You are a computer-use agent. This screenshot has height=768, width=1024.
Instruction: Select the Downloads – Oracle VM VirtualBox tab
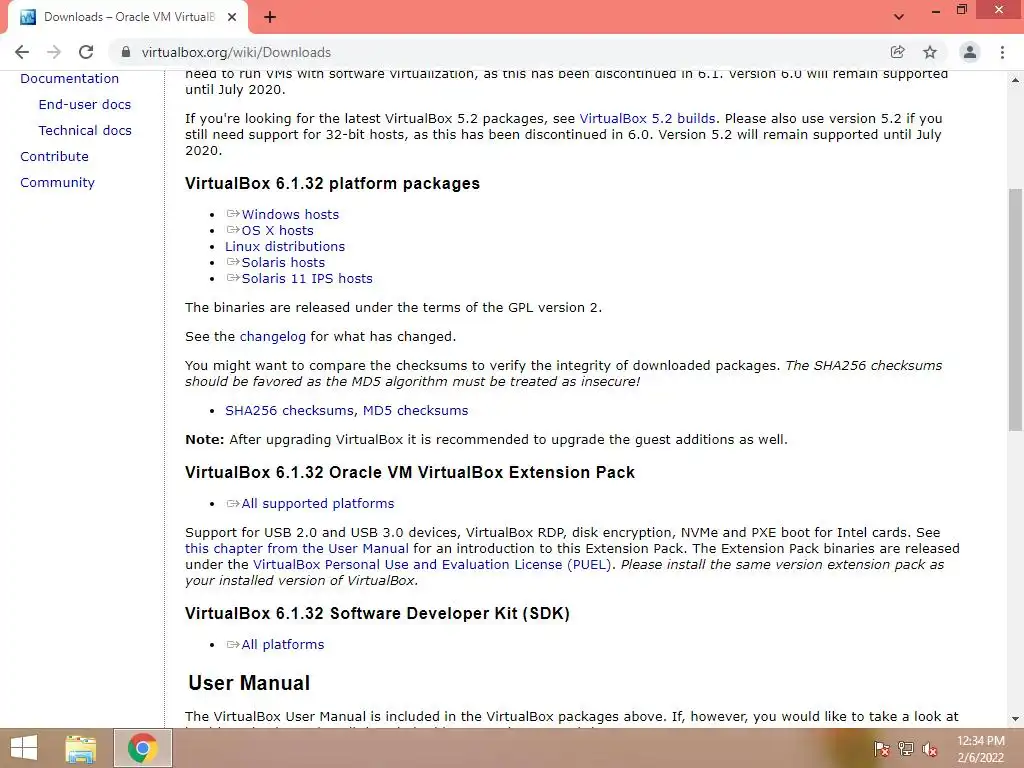pos(128,17)
